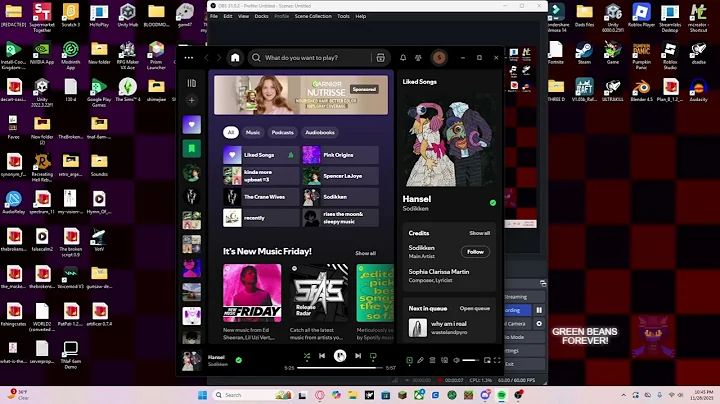Go back in Spotify navigation
720x404 pixels.
[207, 58]
